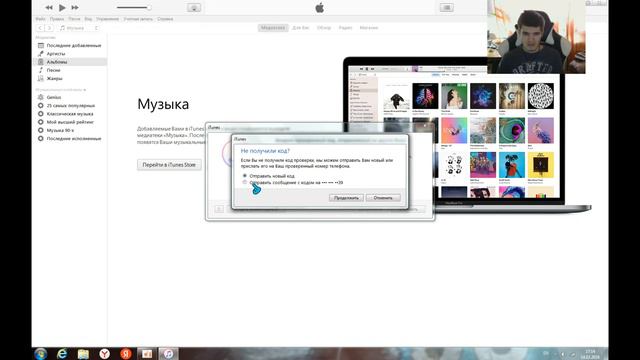Open the Вид menu
640x360 pixels.
(88, 19)
